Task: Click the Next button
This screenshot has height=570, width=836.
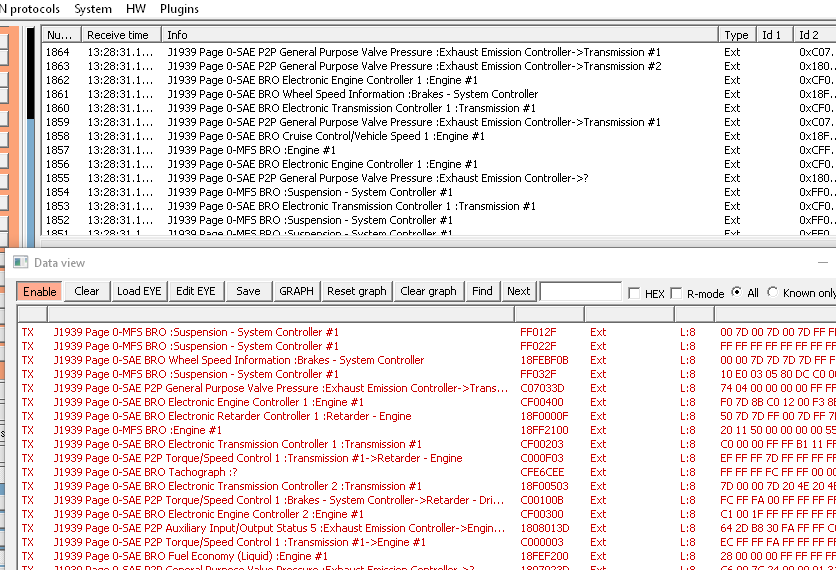Action: pyautogui.click(x=518, y=291)
